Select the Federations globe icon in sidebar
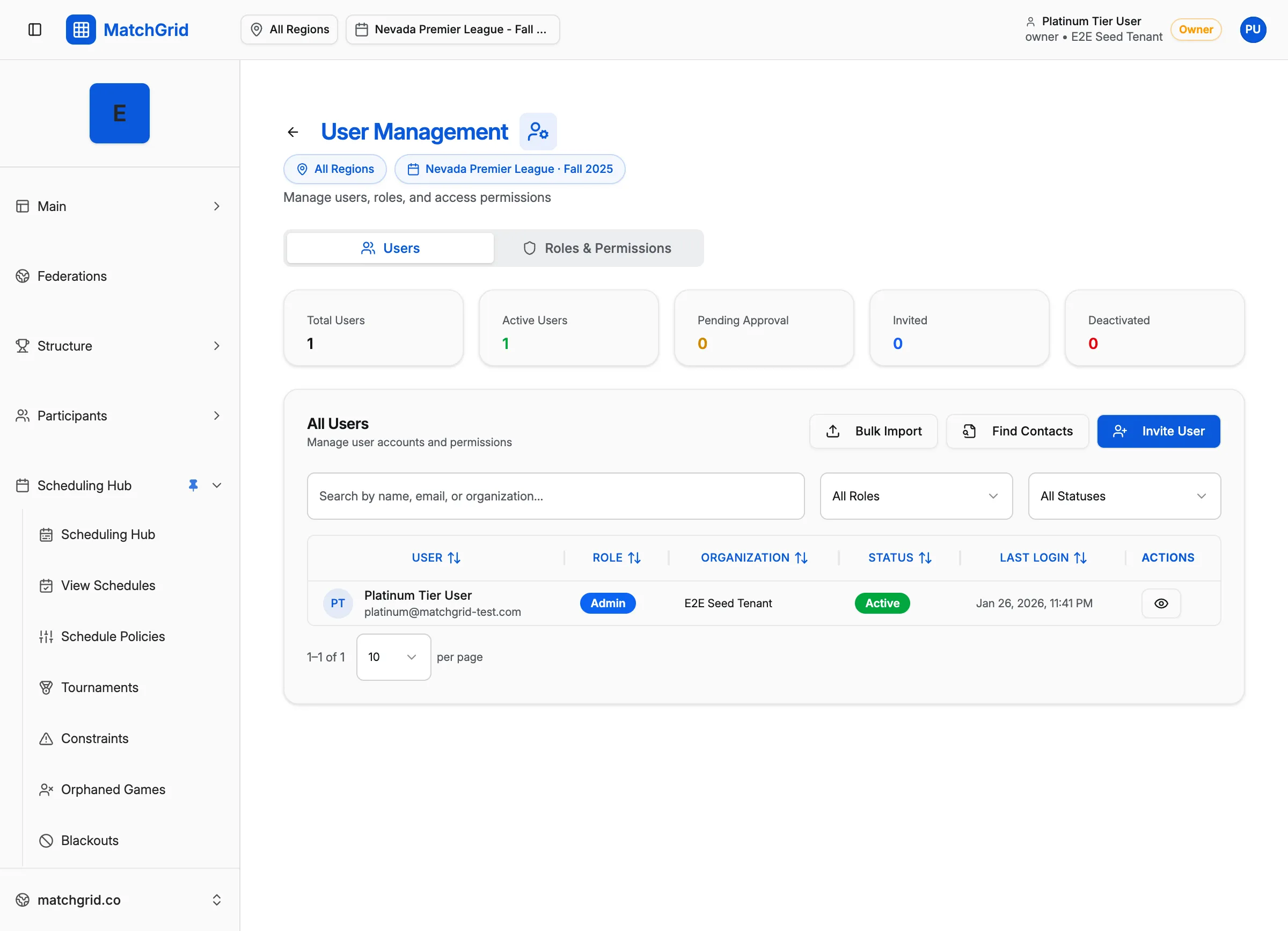 click(23, 276)
